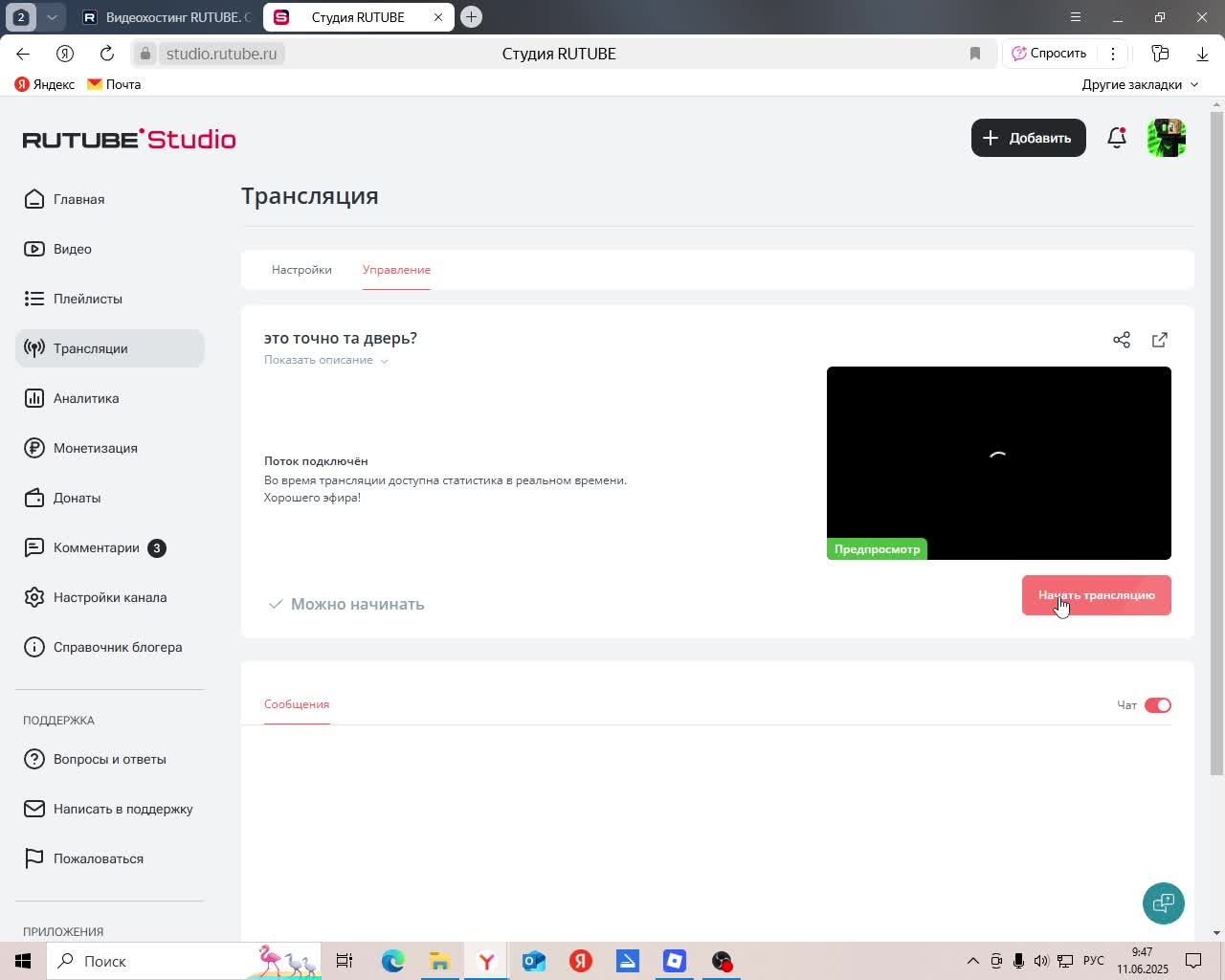Image resolution: width=1225 pixels, height=980 pixels.
Task: Open Яндекс bookmark
Action: click(x=45, y=84)
